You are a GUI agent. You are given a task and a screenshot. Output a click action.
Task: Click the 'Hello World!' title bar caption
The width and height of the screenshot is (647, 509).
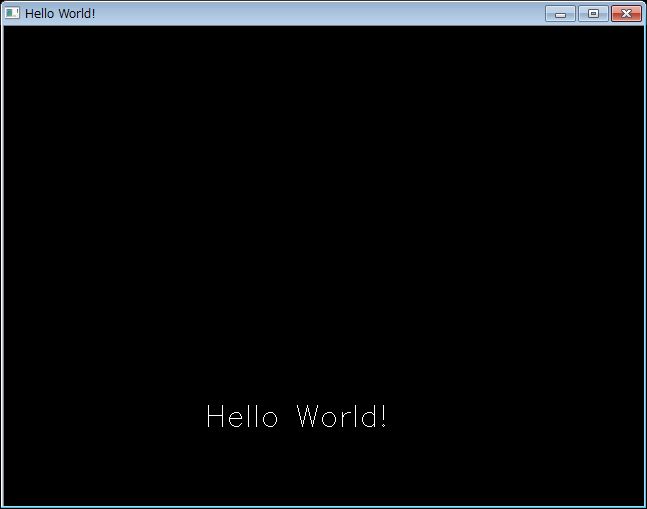pyautogui.click(x=60, y=14)
